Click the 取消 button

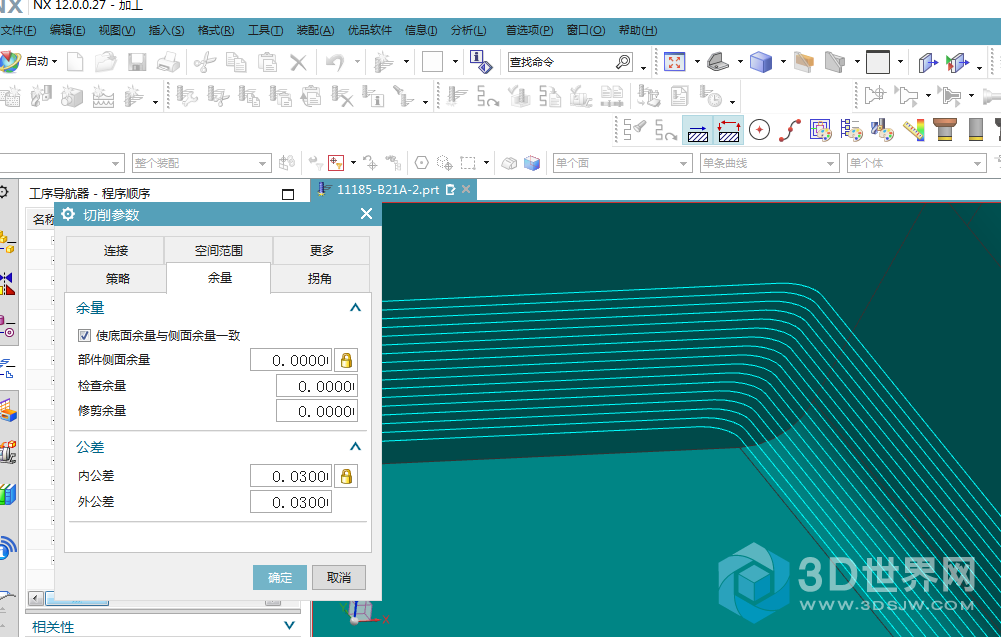click(x=338, y=578)
